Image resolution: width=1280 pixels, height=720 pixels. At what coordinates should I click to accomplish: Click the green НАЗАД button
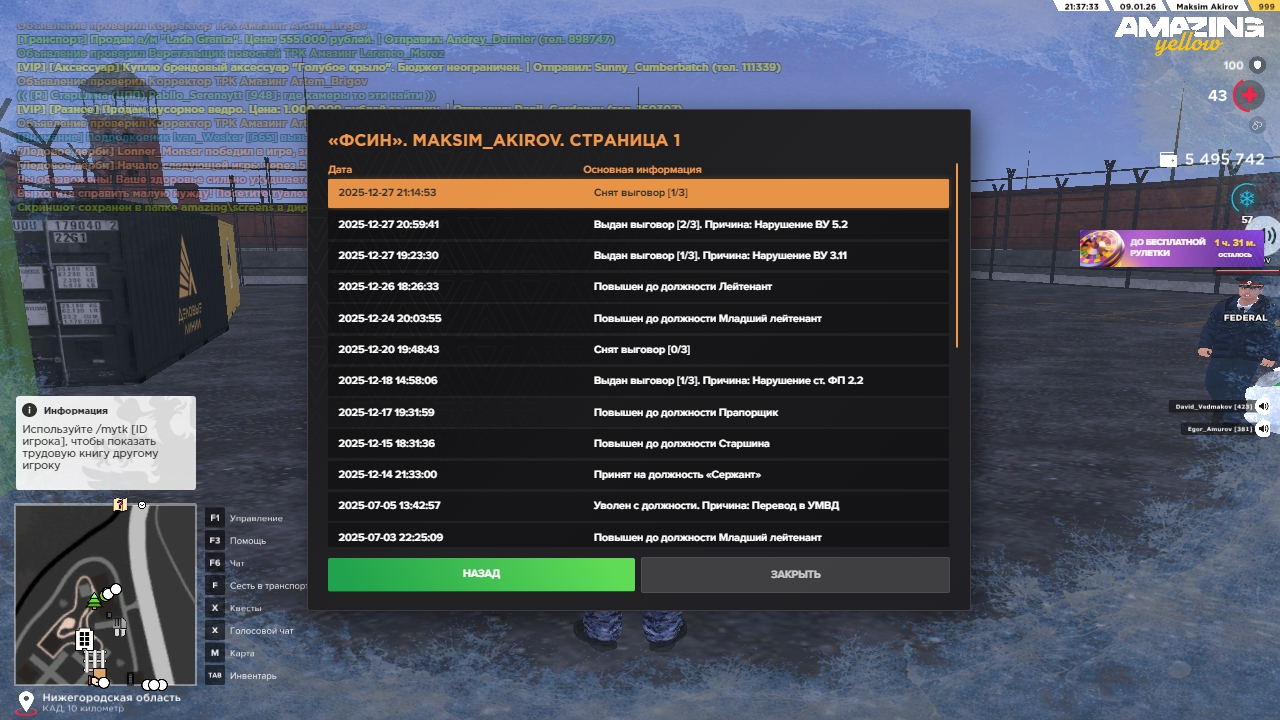481,574
